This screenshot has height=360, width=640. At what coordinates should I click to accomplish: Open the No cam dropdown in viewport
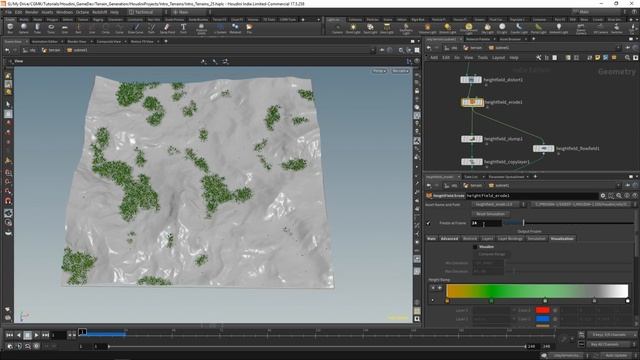coord(400,71)
